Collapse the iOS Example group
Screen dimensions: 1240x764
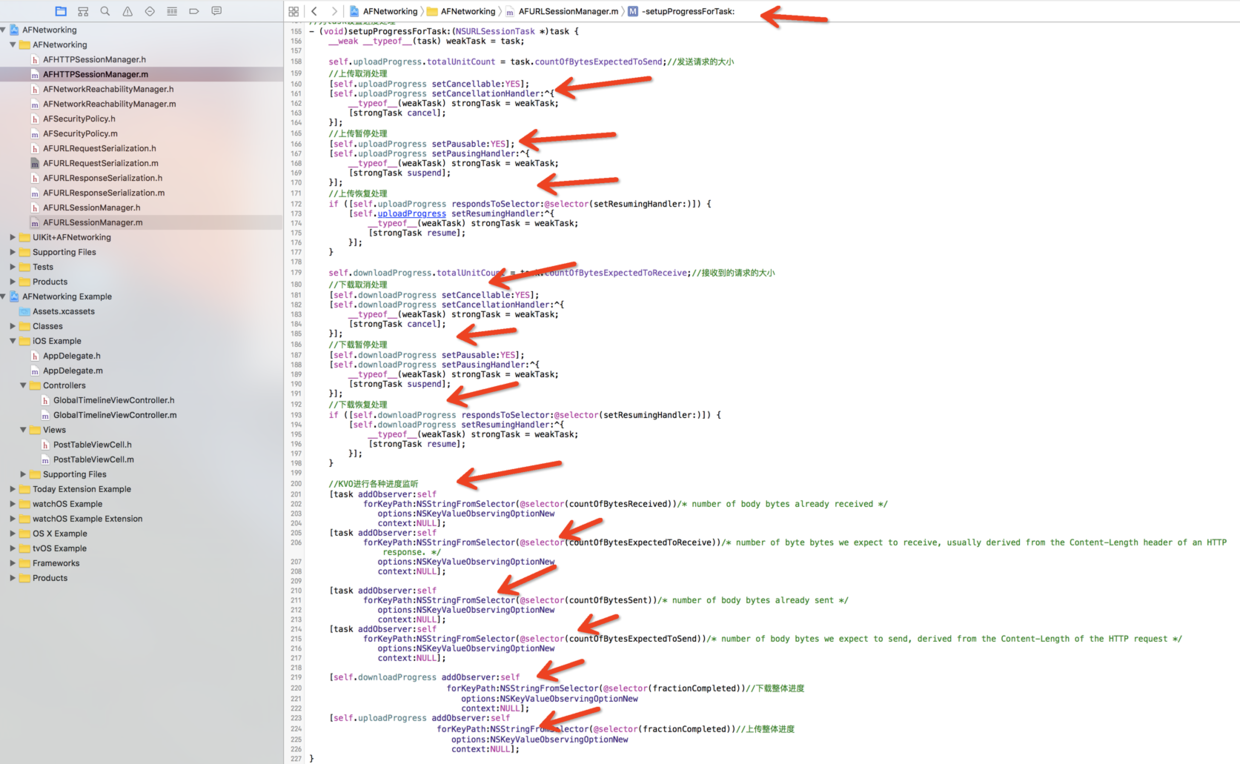[13, 341]
